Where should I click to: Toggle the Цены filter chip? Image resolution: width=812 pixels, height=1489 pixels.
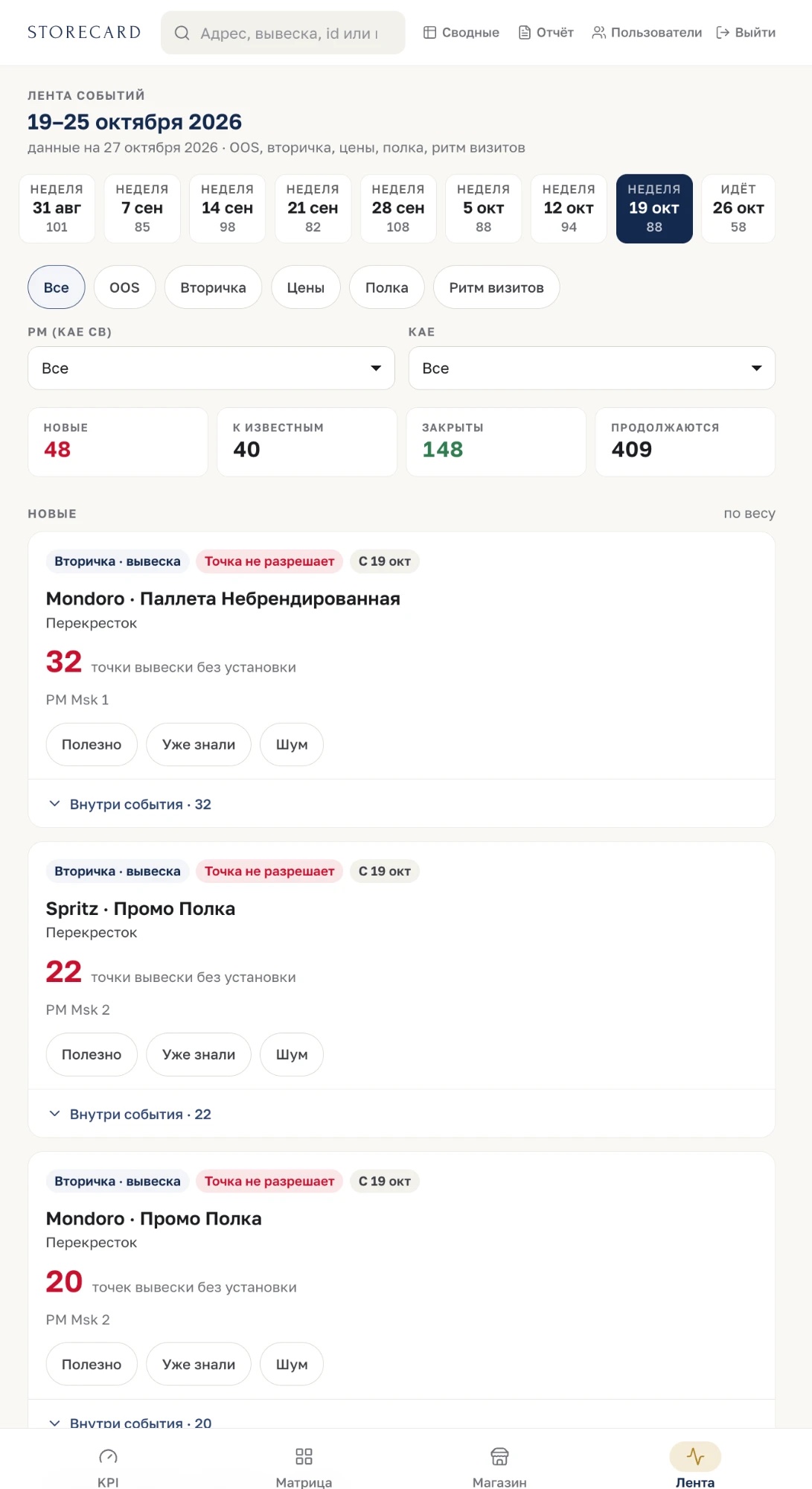306,287
